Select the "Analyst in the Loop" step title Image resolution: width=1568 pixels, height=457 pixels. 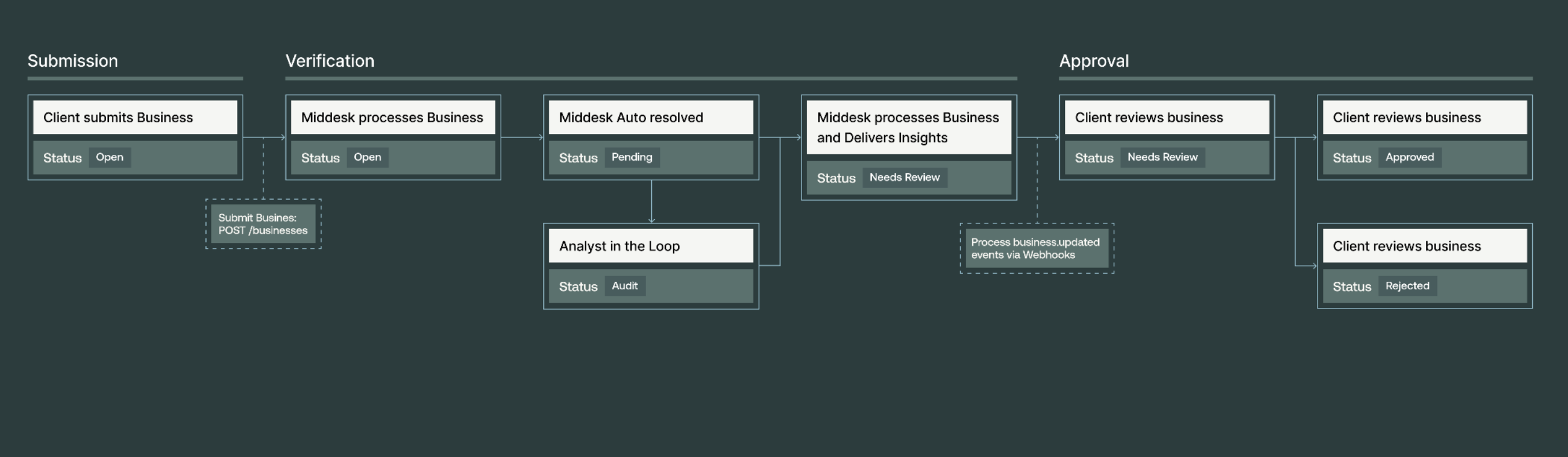619,246
